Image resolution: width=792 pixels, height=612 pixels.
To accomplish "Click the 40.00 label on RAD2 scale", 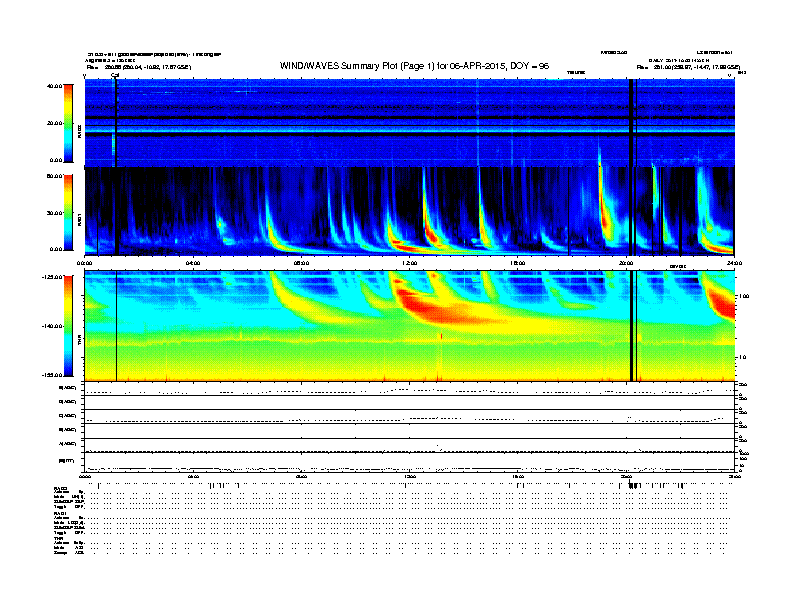I will [x=54, y=86].
